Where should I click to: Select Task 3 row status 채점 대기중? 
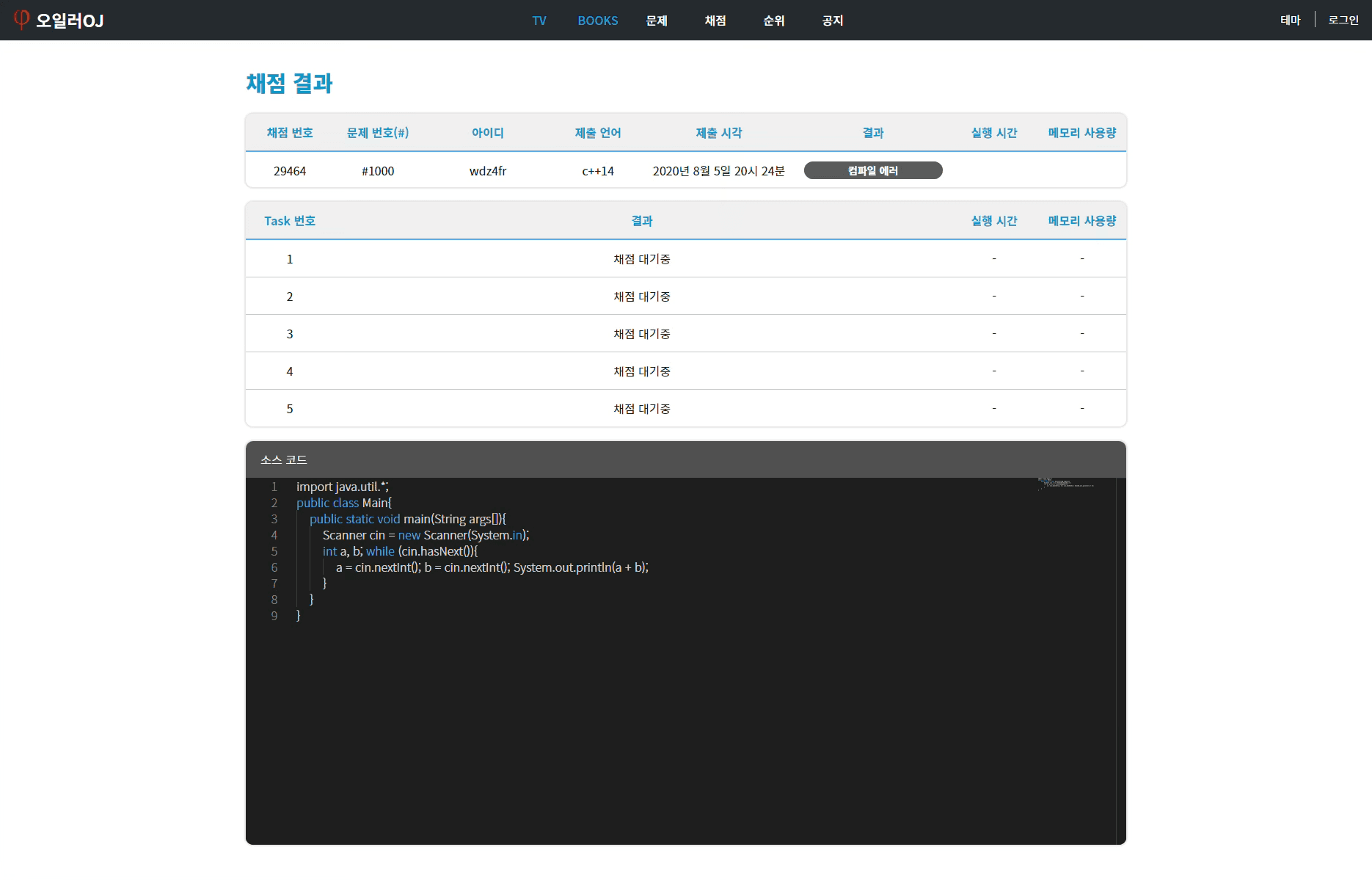(642, 334)
